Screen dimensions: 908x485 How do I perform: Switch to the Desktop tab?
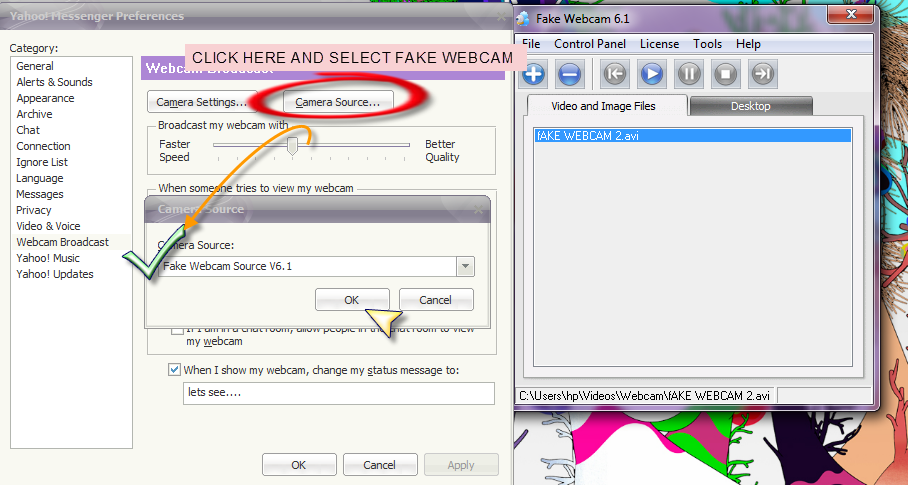pos(750,106)
